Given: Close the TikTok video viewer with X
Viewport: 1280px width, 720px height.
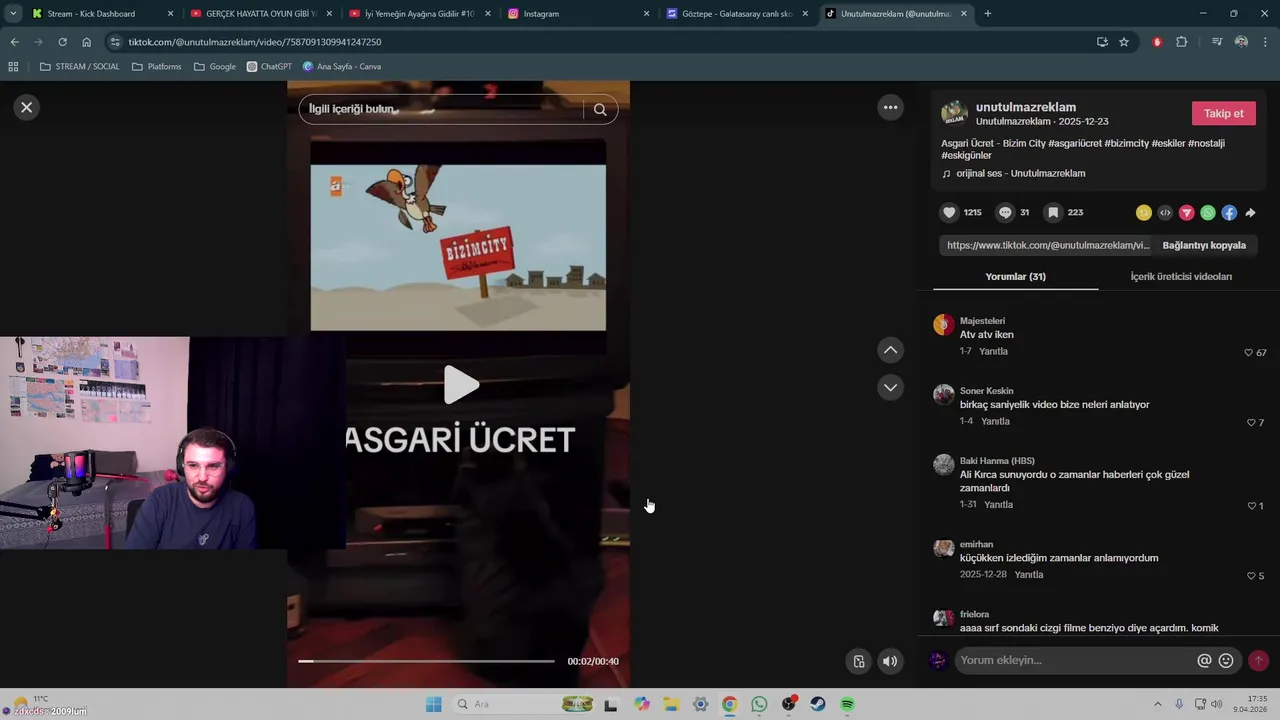Looking at the screenshot, I should 27,107.
